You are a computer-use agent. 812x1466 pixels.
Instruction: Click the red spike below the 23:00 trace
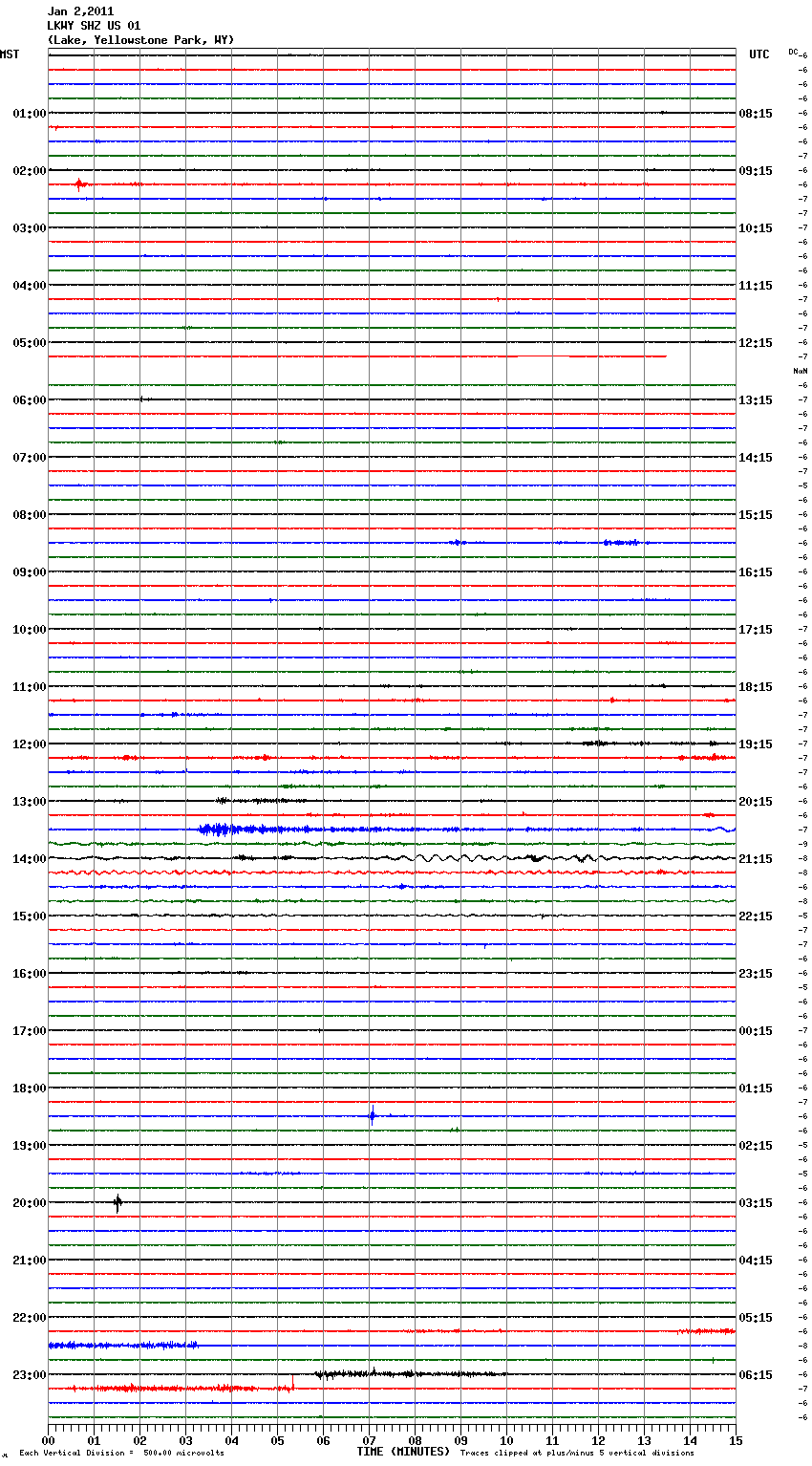(292, 1384)
